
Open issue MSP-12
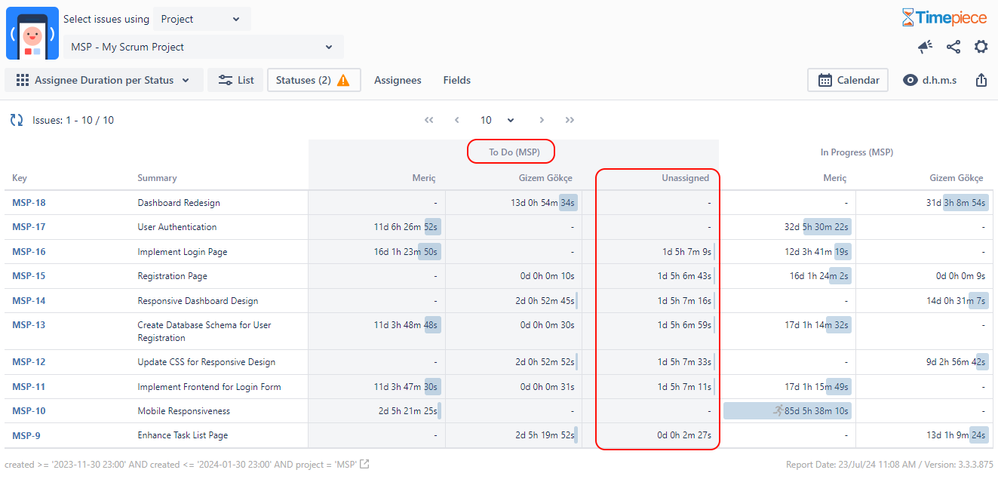(x=29, y=362)
